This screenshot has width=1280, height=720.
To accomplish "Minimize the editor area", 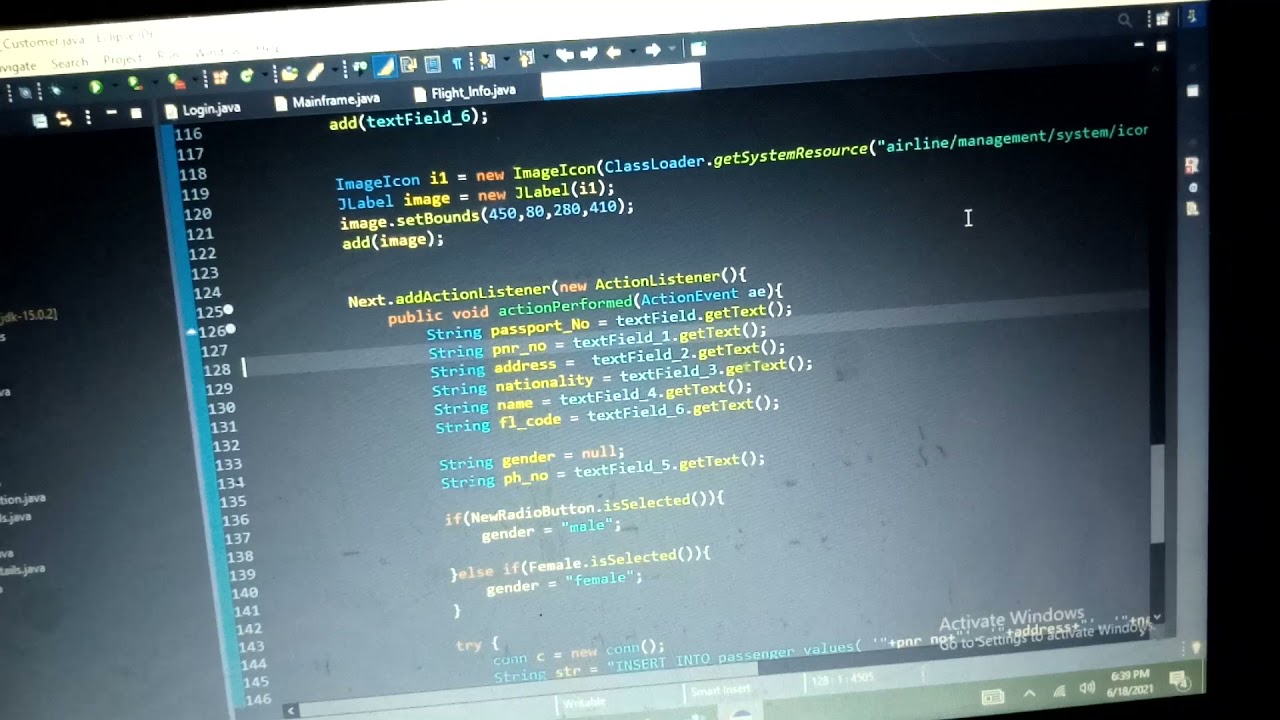I will click(1139, 44).
